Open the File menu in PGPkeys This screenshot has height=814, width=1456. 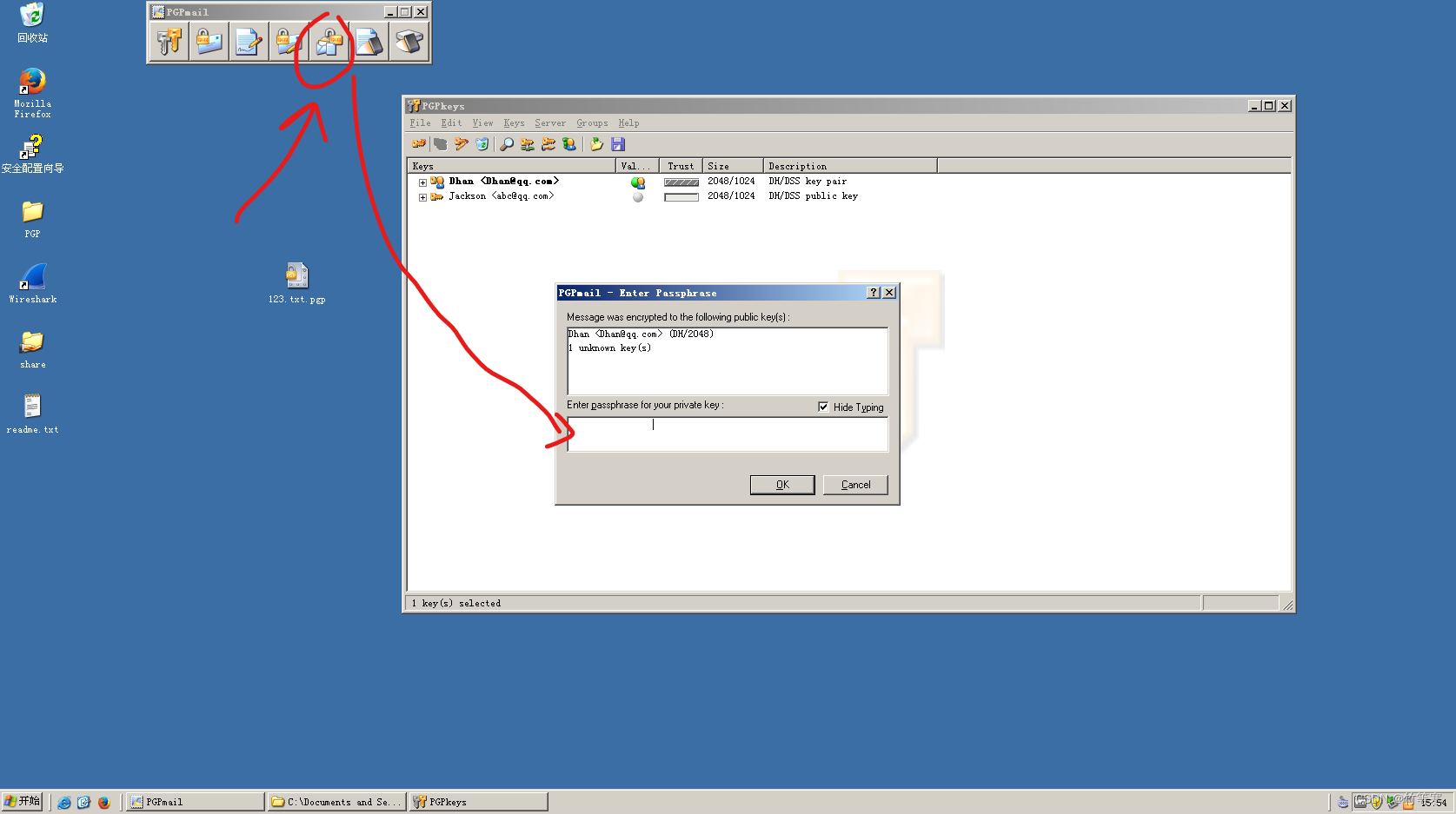coord(420,123)
